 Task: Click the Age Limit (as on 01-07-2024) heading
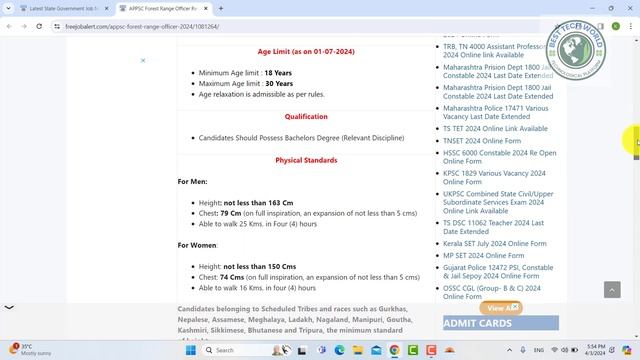pyautogui.click(x=306, y=51)
